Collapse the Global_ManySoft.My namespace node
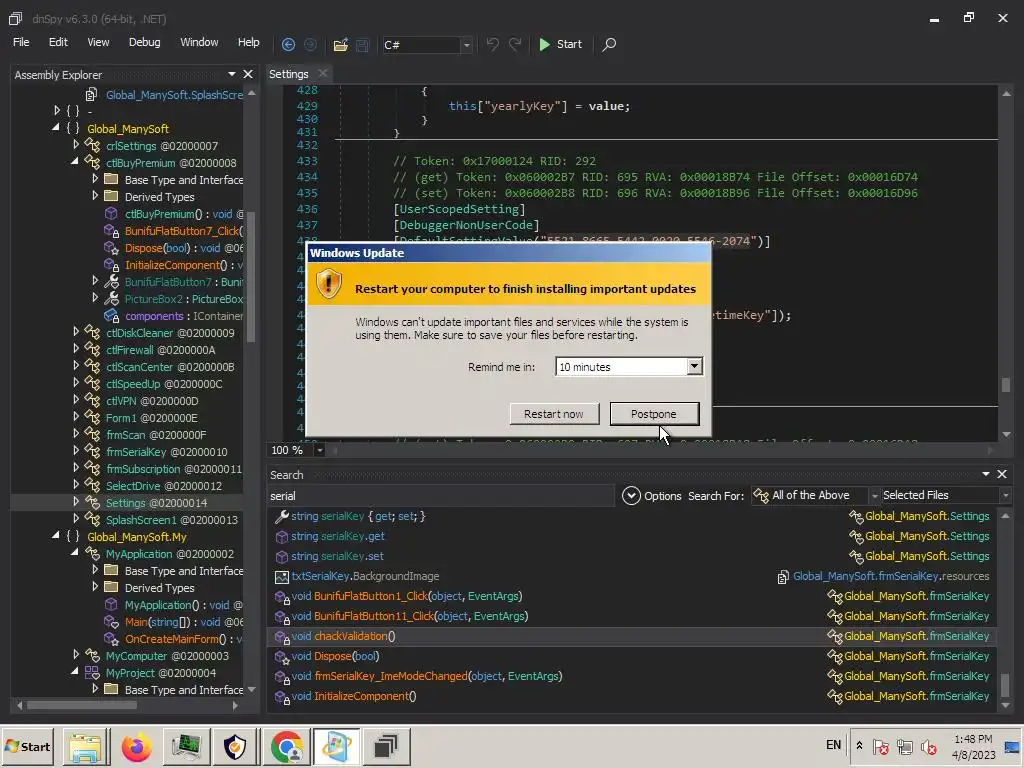Image resolution: width=1024 pixels, height=768 pixels. tap(56, 536)
